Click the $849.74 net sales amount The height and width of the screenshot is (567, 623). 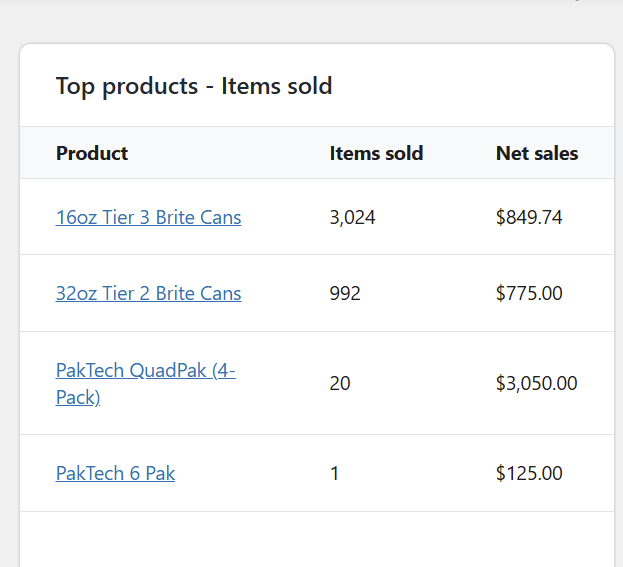[x=529, y=217]
